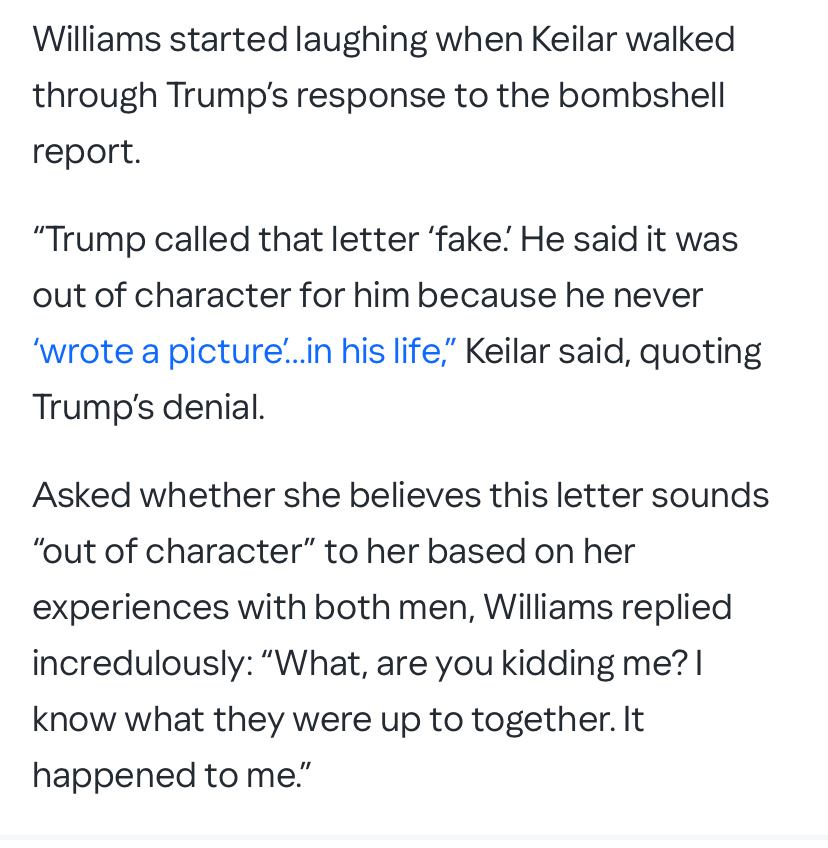The width and height of the screenshot is (828, 848).
Task: Click the quoted word 'fake' in the second paragraph
Action: [466, 238]
